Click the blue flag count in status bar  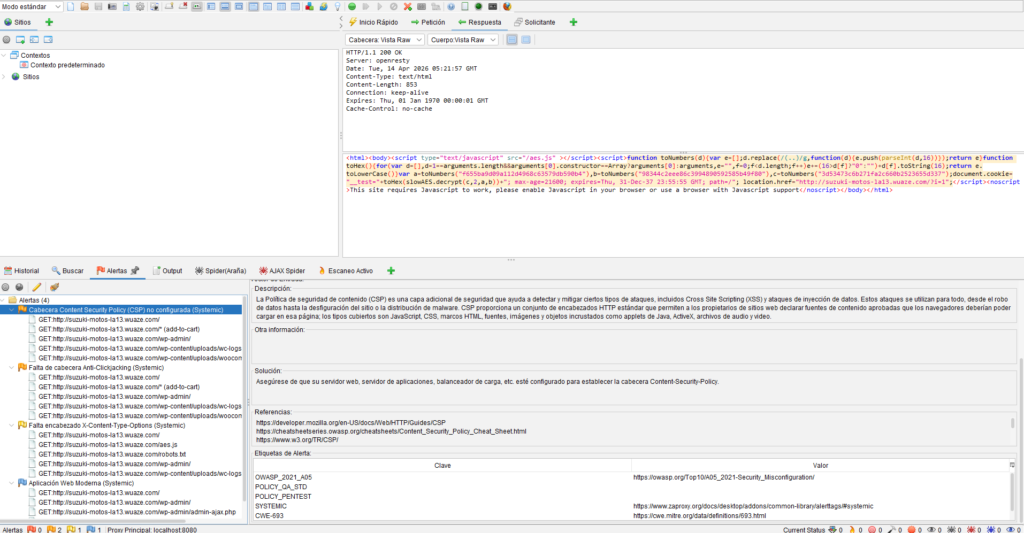click(95, 530)
